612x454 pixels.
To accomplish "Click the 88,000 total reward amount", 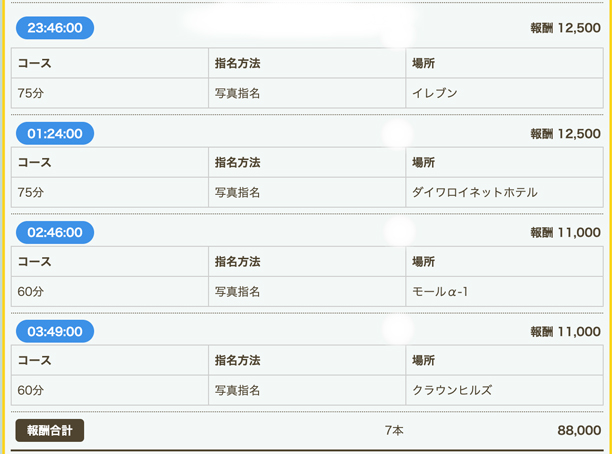I will point(579,431).
